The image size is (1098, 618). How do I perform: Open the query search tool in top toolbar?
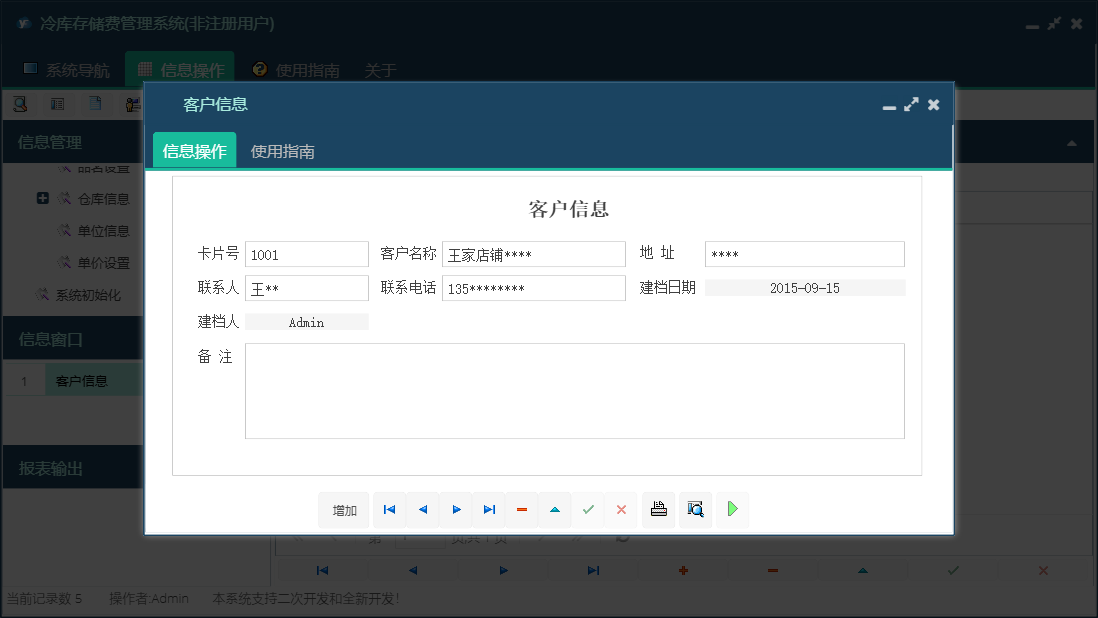coord(20,103)
